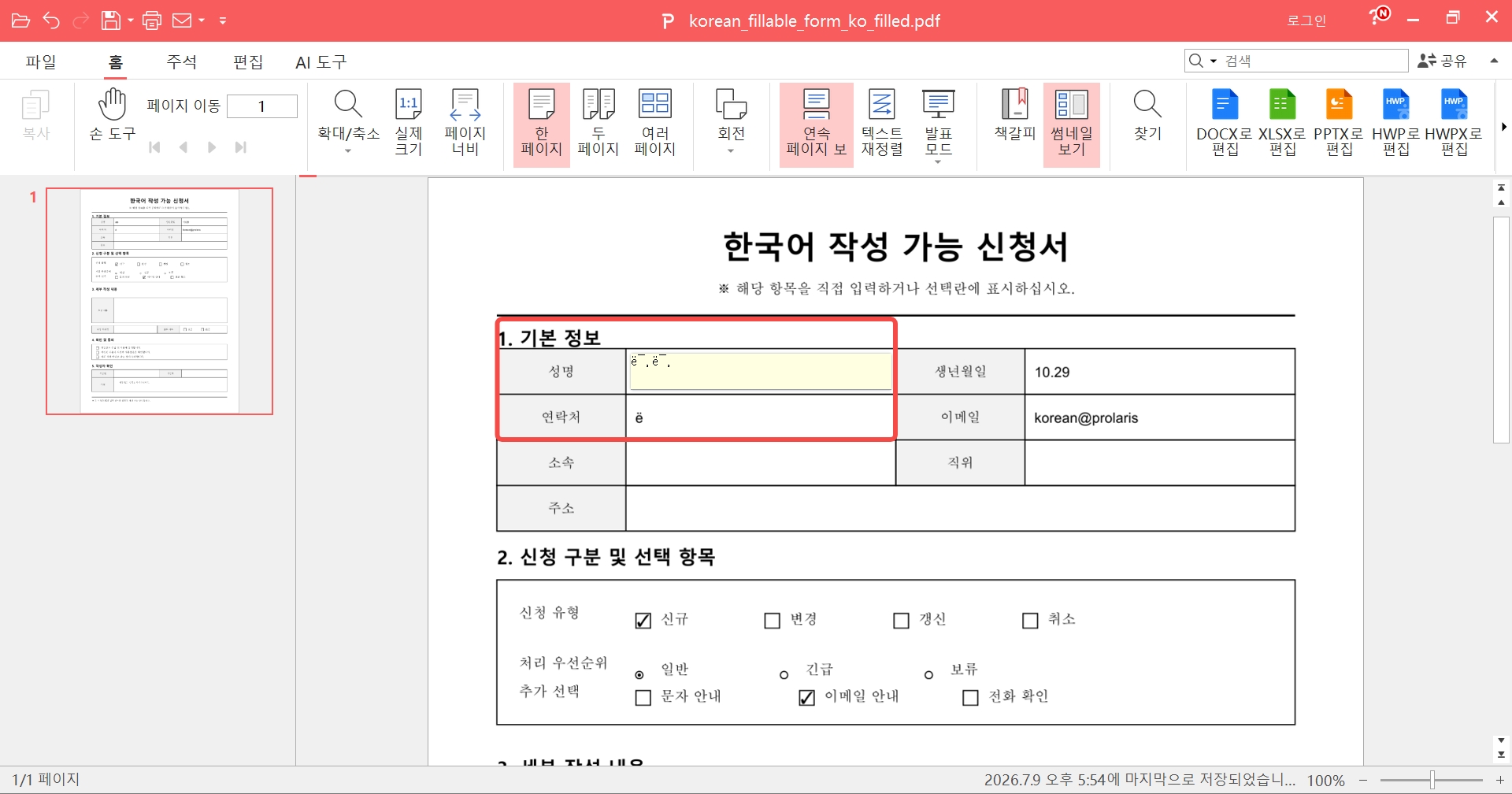Click the 페이지 이동 page number field
The height and width of the screenshot is (794, 1512).
point(262,106)
